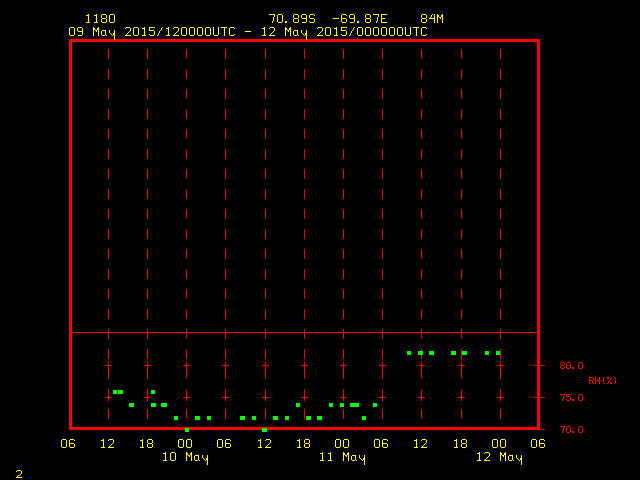Click the "10 May" date label
Screen dimensions: 640x480
point(185,457)
